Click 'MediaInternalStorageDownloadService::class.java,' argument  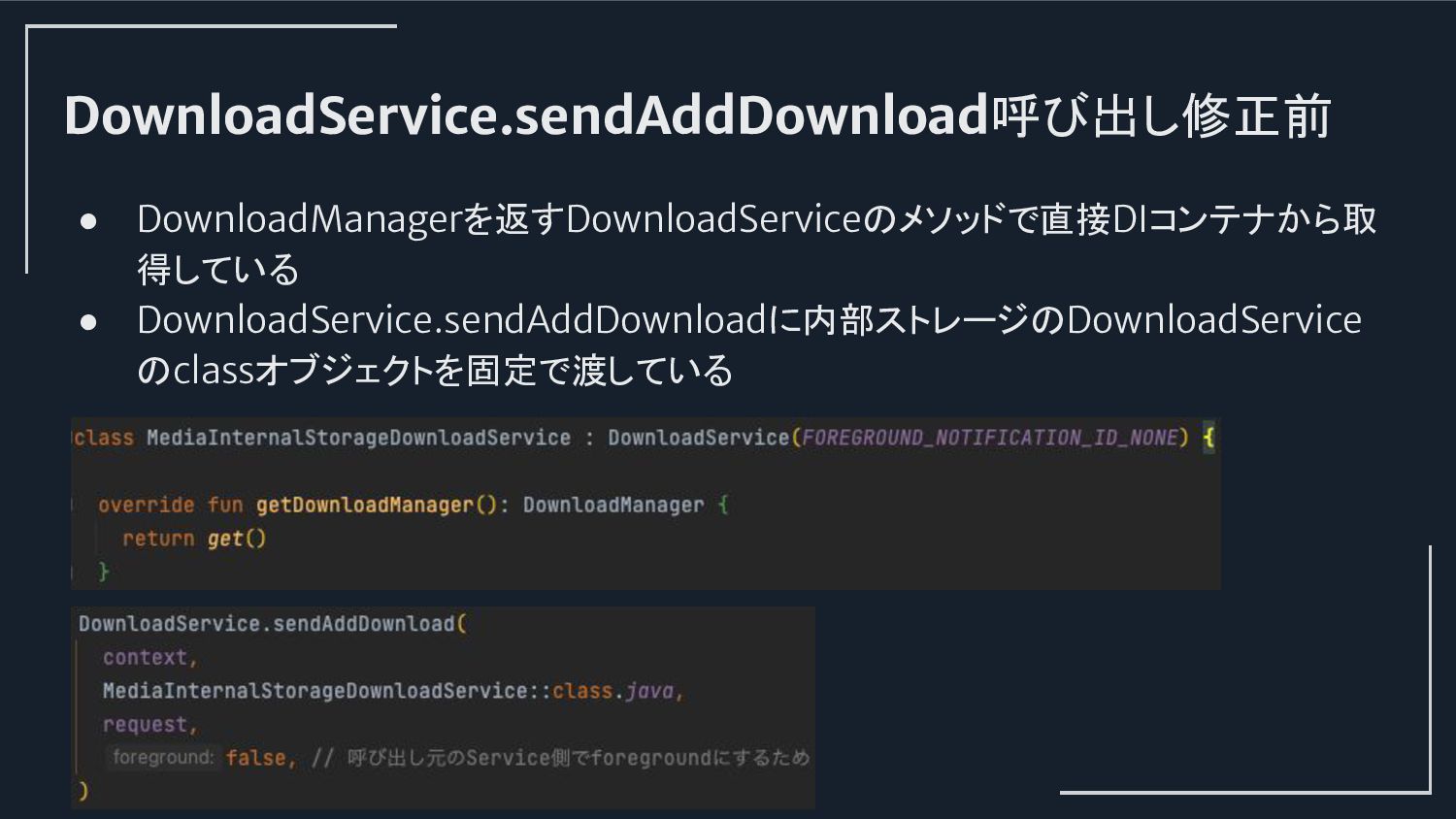click(393, 691)
